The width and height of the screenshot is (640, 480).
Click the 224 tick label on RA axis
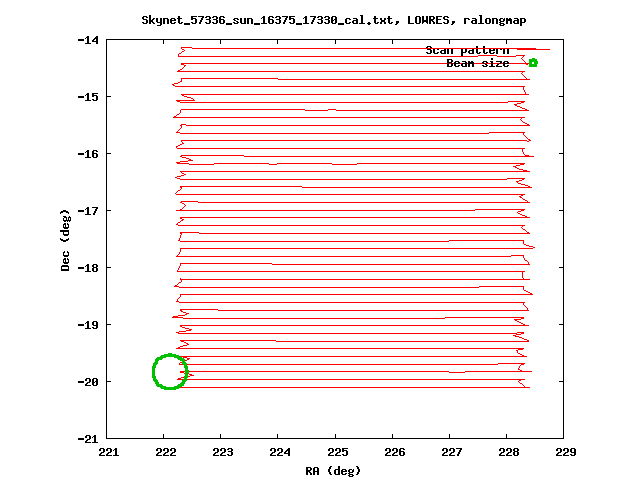coord(280,452)
